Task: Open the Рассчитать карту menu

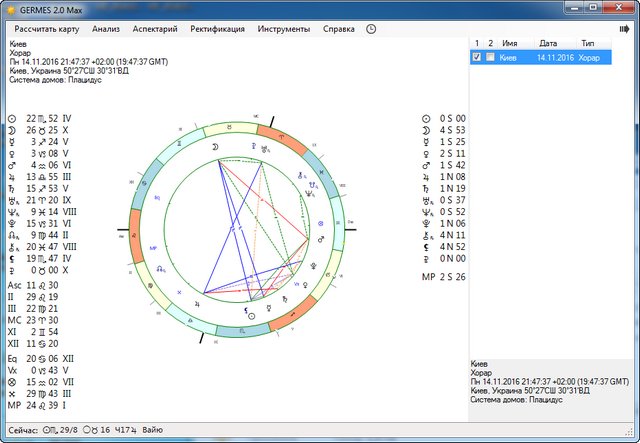Action: click(46, 29)
